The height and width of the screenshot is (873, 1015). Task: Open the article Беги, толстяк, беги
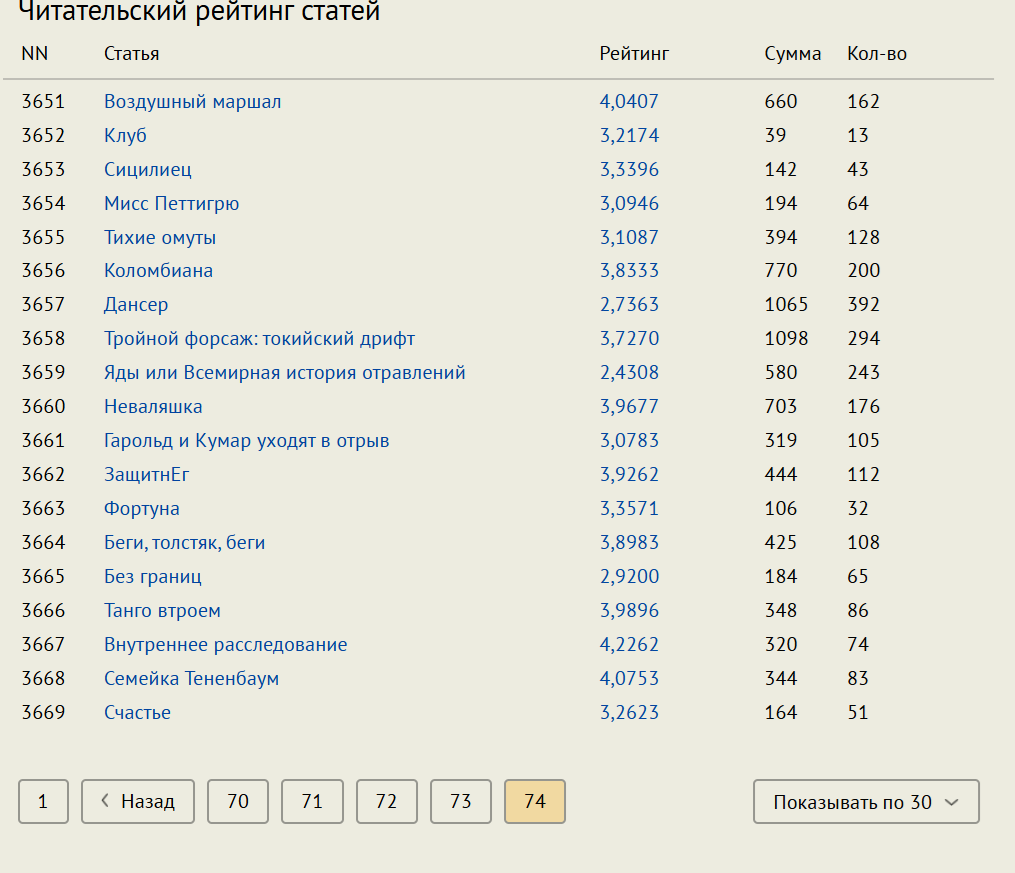(184, 542)
